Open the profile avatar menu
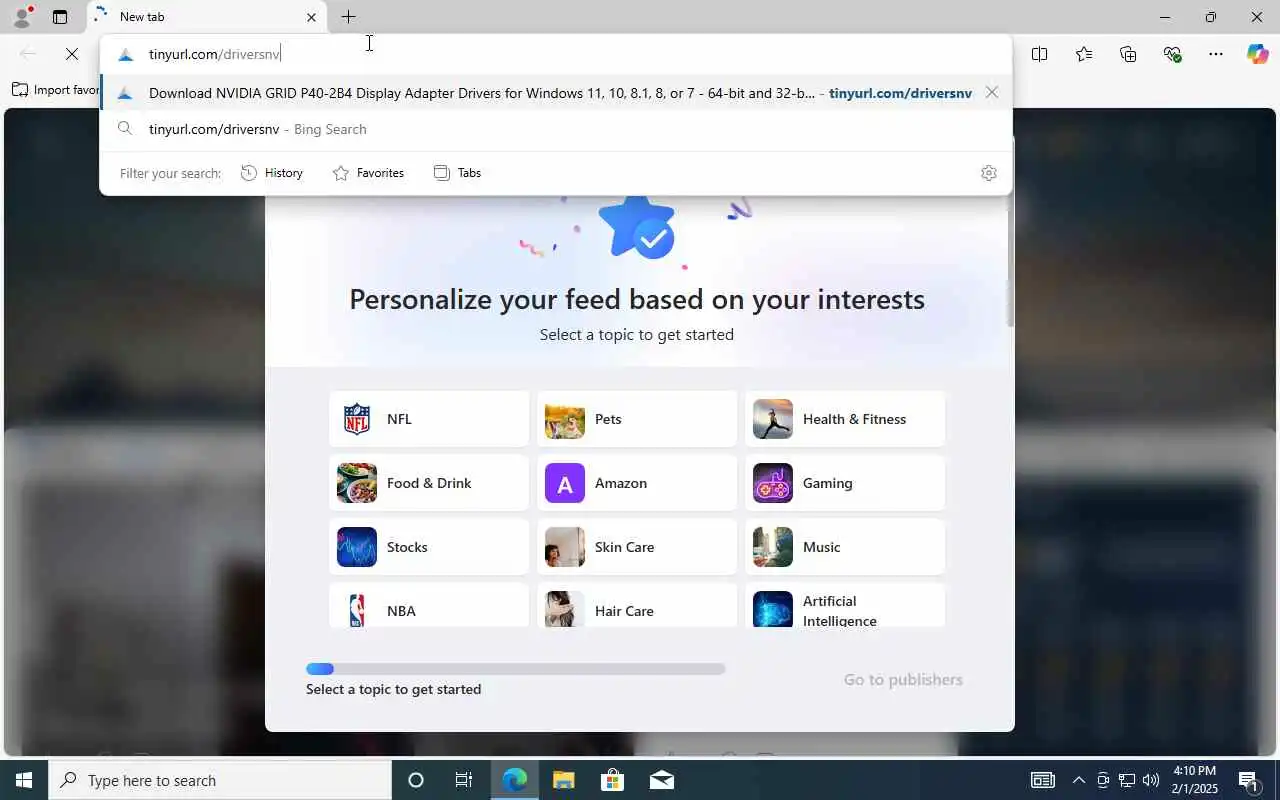This screenshot has height=800, width=1280. pos(21,17)
